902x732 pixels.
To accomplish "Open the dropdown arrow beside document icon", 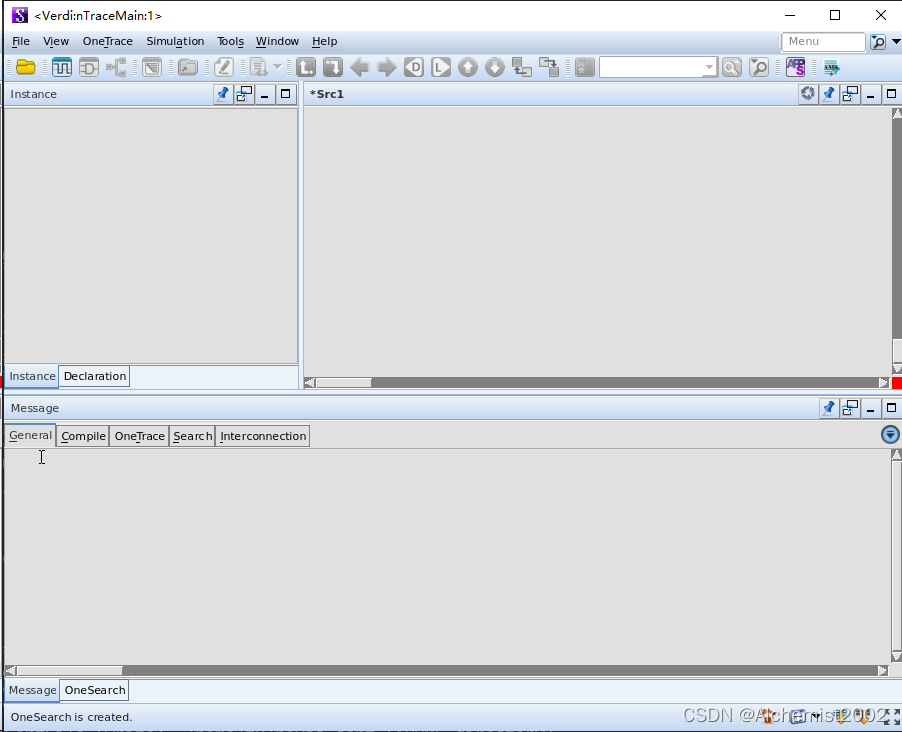I will [x=277, y=67].
